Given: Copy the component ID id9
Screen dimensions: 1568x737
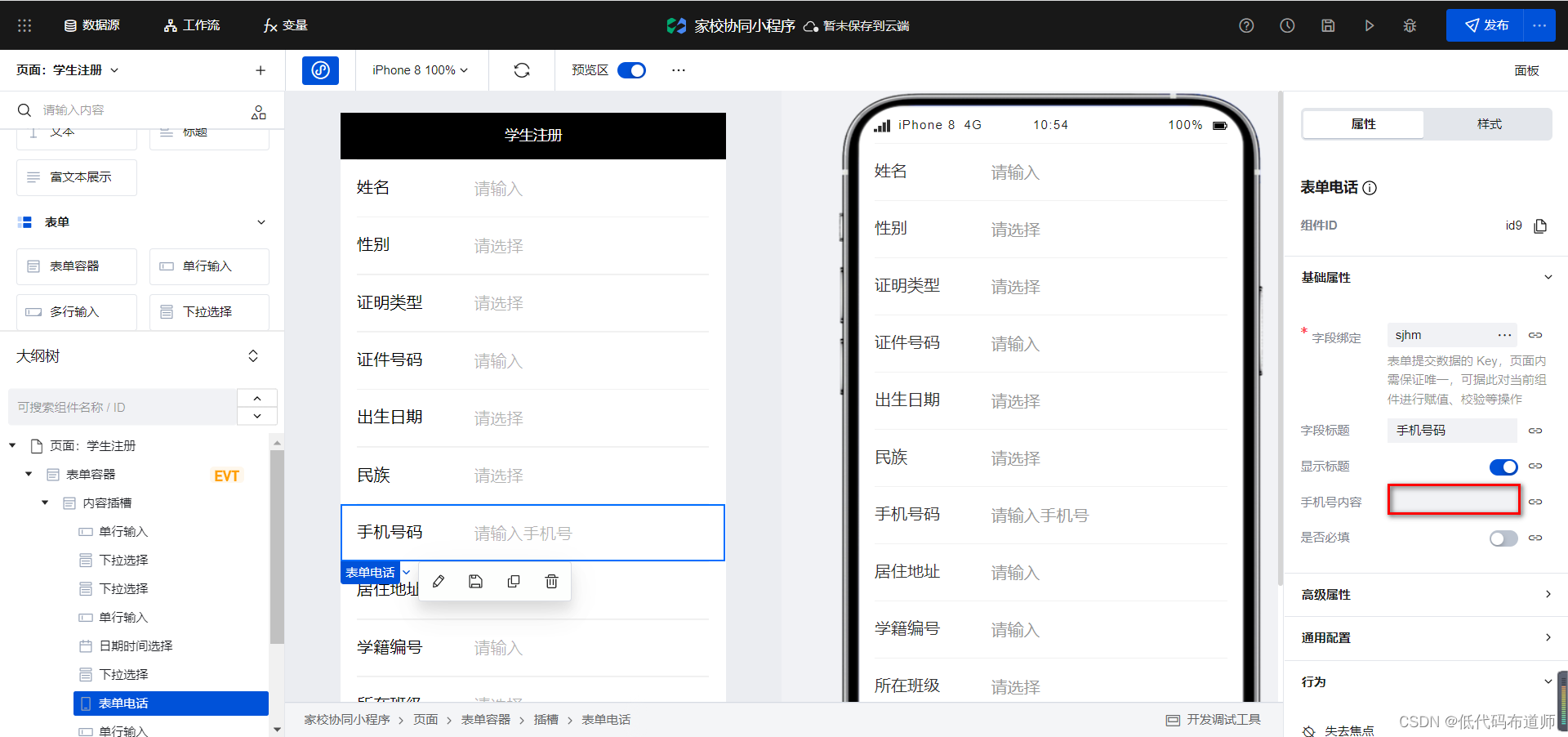Looking at the screenshot, I should pyautogui.click(x=1540, y=226).
